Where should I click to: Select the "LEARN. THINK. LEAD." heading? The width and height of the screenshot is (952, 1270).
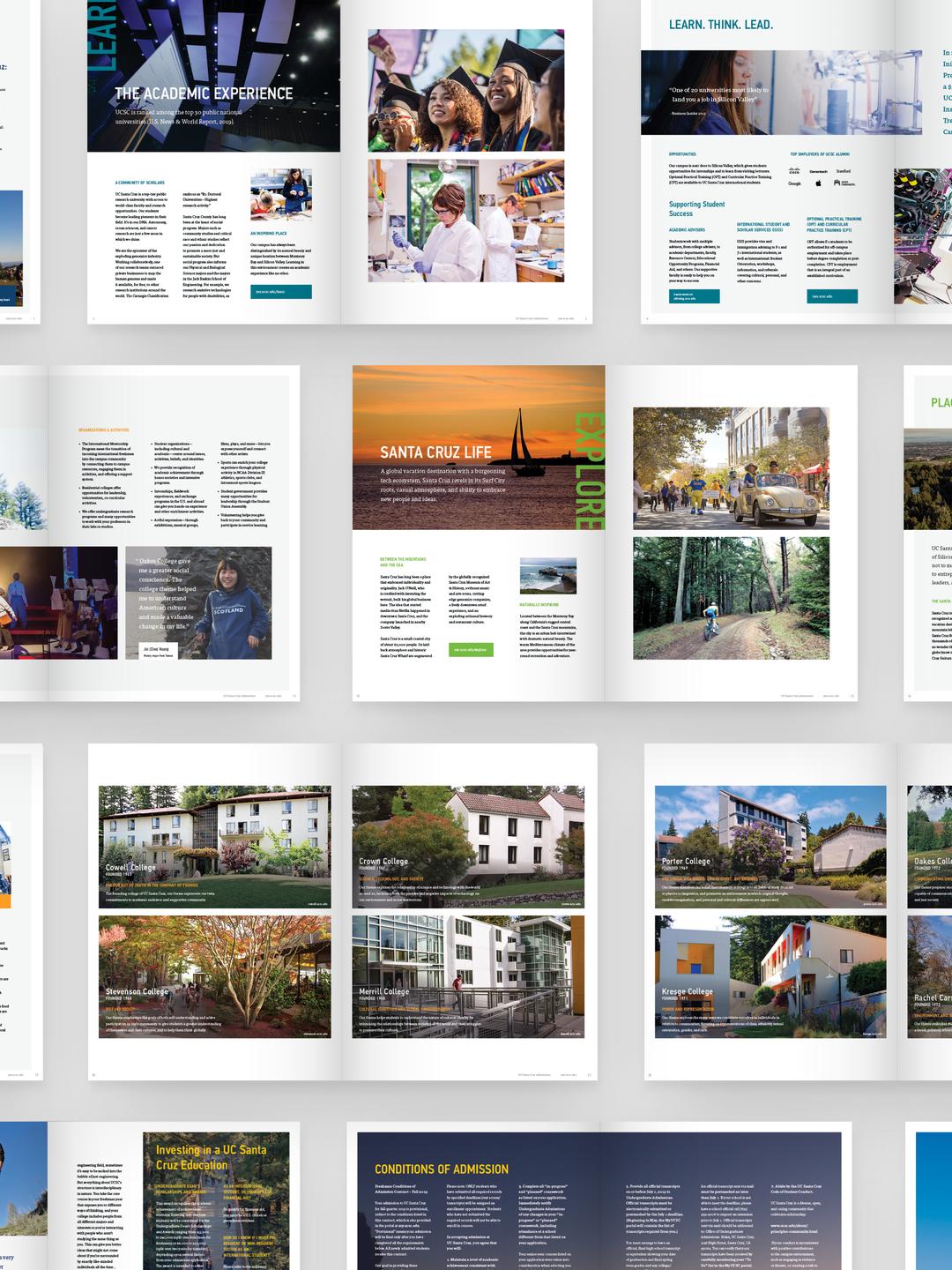click(x=721, y=25)
